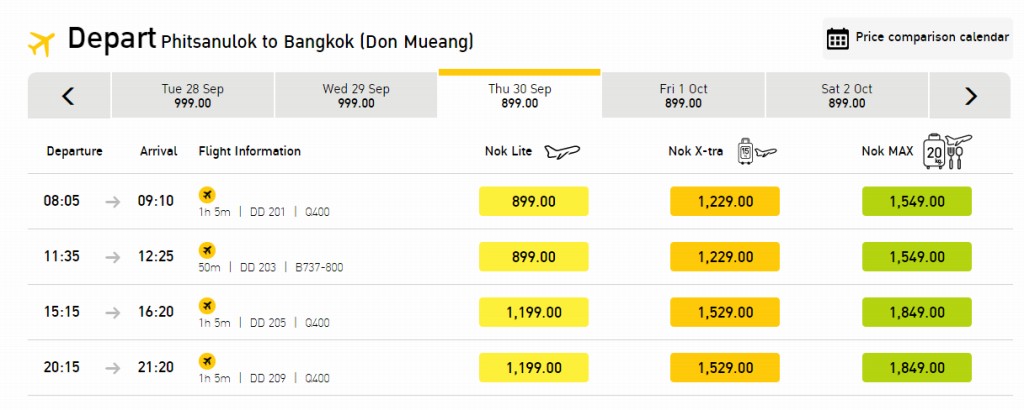Viewport: 1024px width, 410px height.
Task: Choose Nok X-tra 1,229.00 for 11:35 flight
Action: 725,257
